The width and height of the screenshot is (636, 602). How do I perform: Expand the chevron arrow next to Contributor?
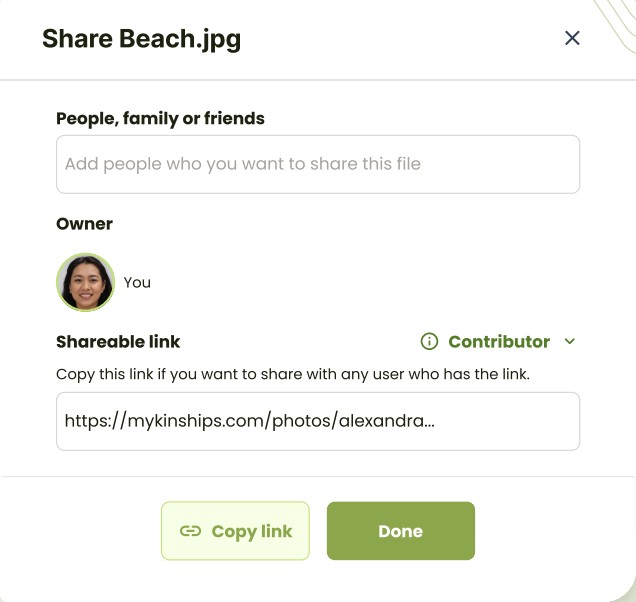point(570,342)
